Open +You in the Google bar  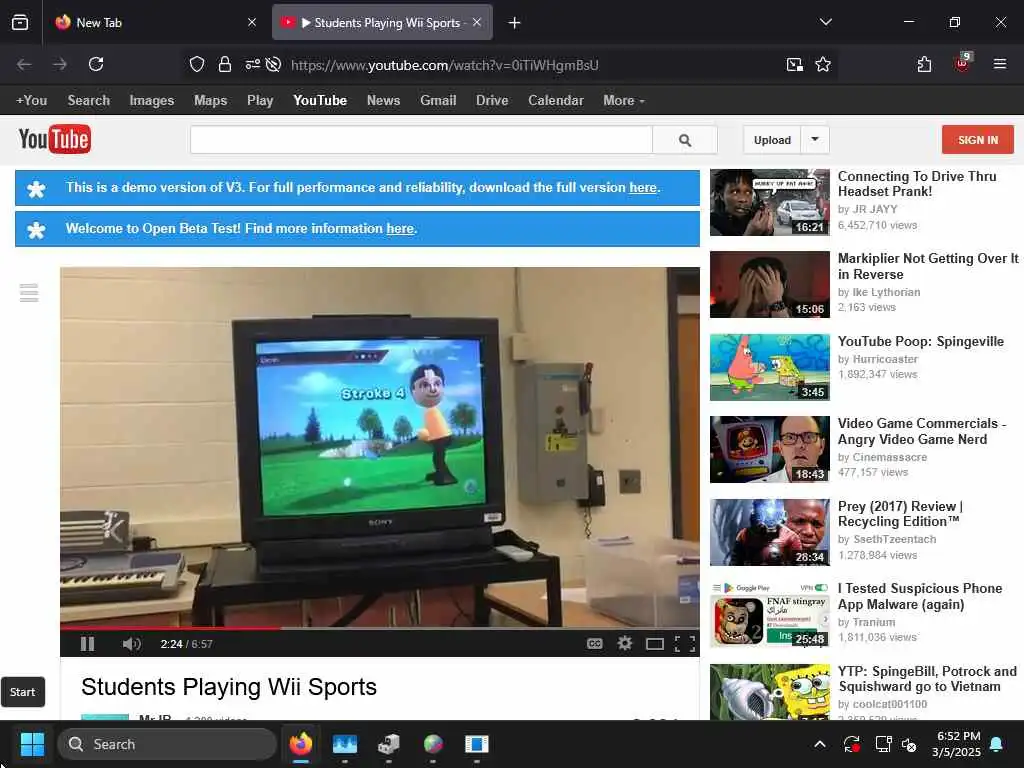pos(31,101)
